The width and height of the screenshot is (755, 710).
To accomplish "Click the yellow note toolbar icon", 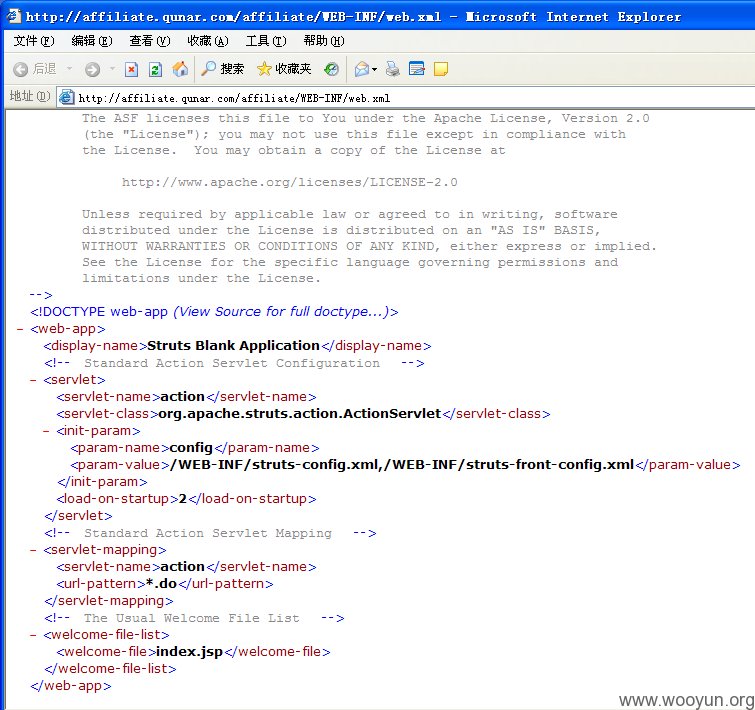I will click(x=441, y=69).
